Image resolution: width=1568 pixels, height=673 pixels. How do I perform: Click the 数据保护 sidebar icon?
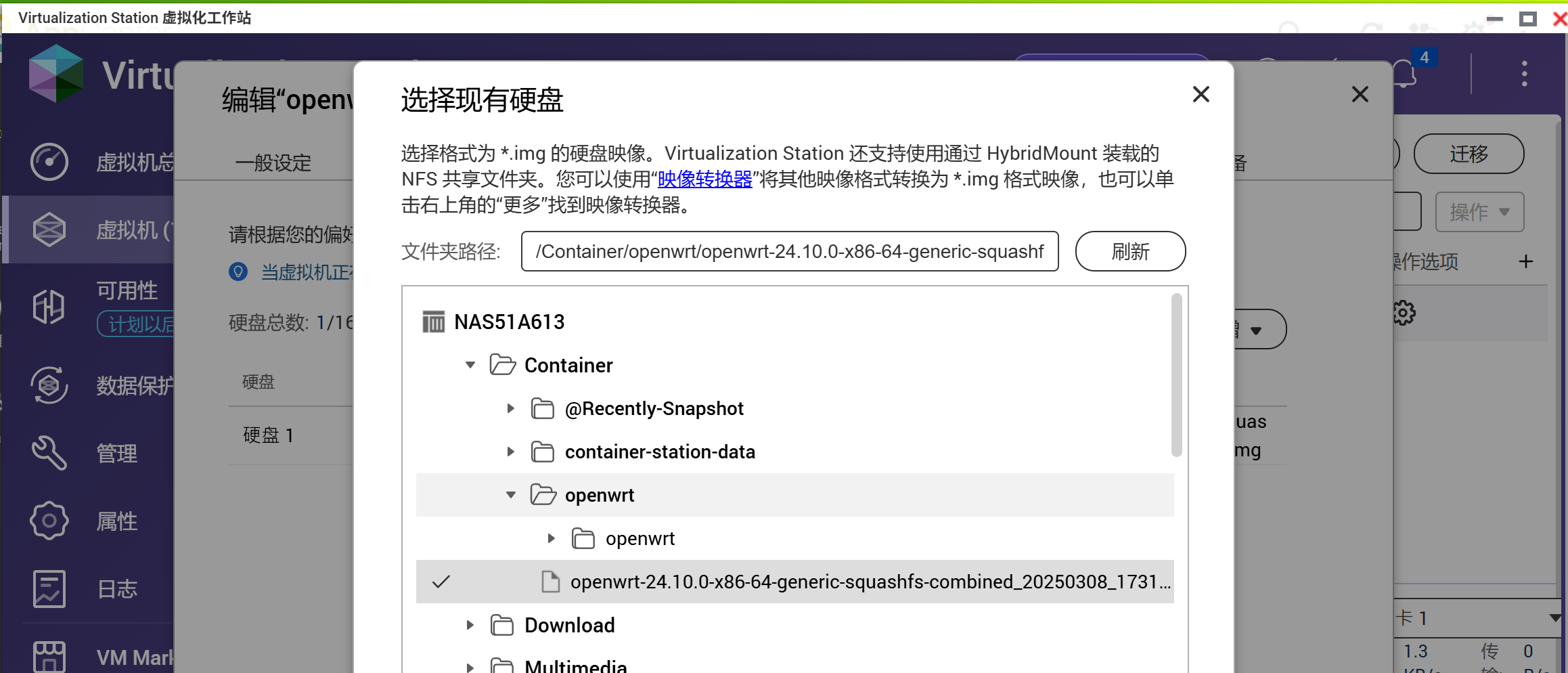pyautogui.click(x=48, y=385)
